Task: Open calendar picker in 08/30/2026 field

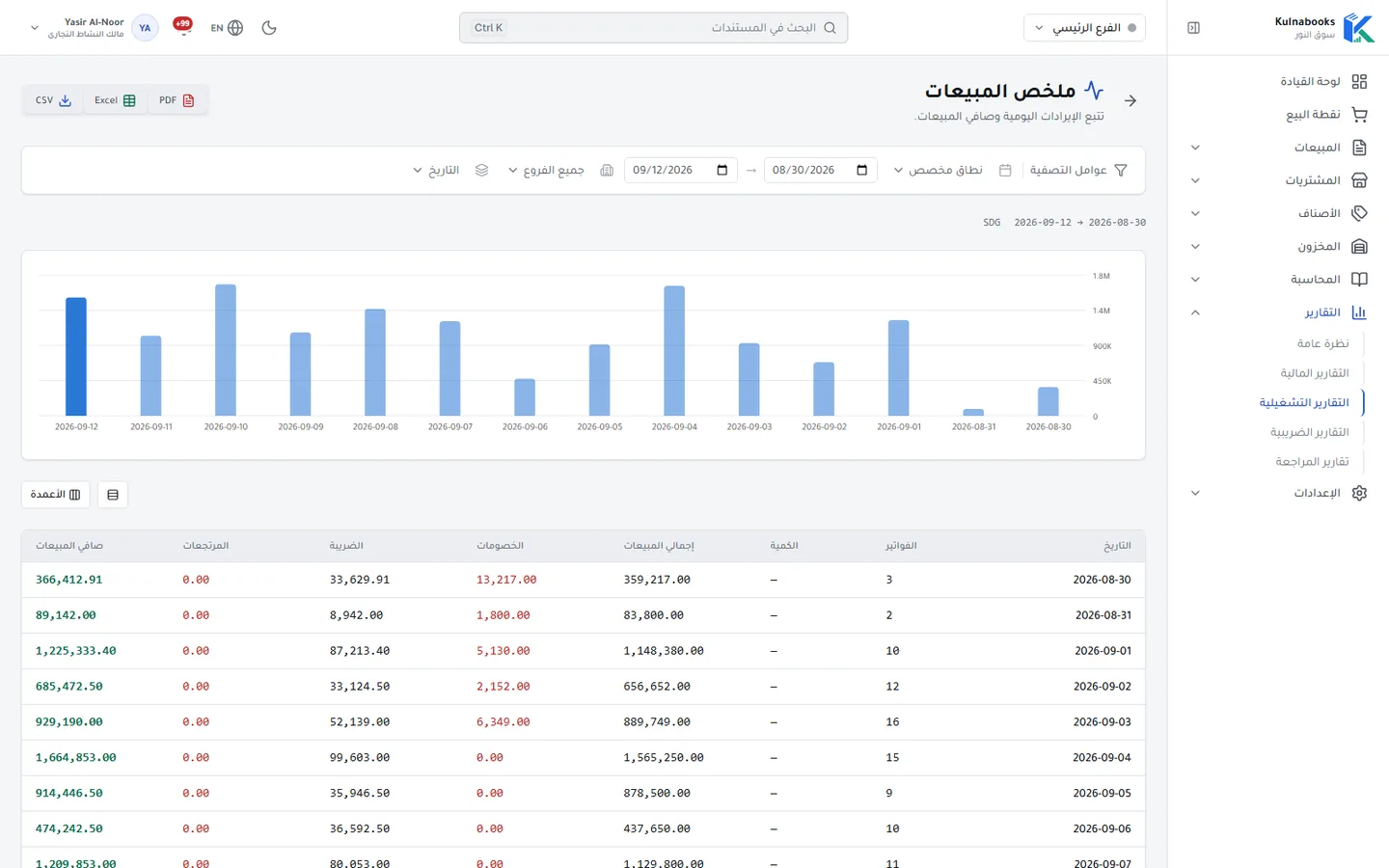Action: [x=862, y=170]
